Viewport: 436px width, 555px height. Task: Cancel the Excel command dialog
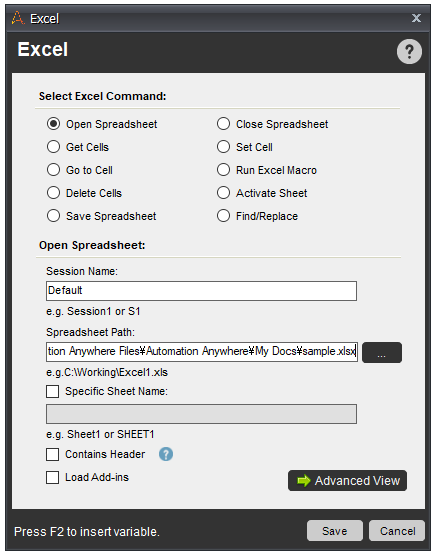pos(397,531)
